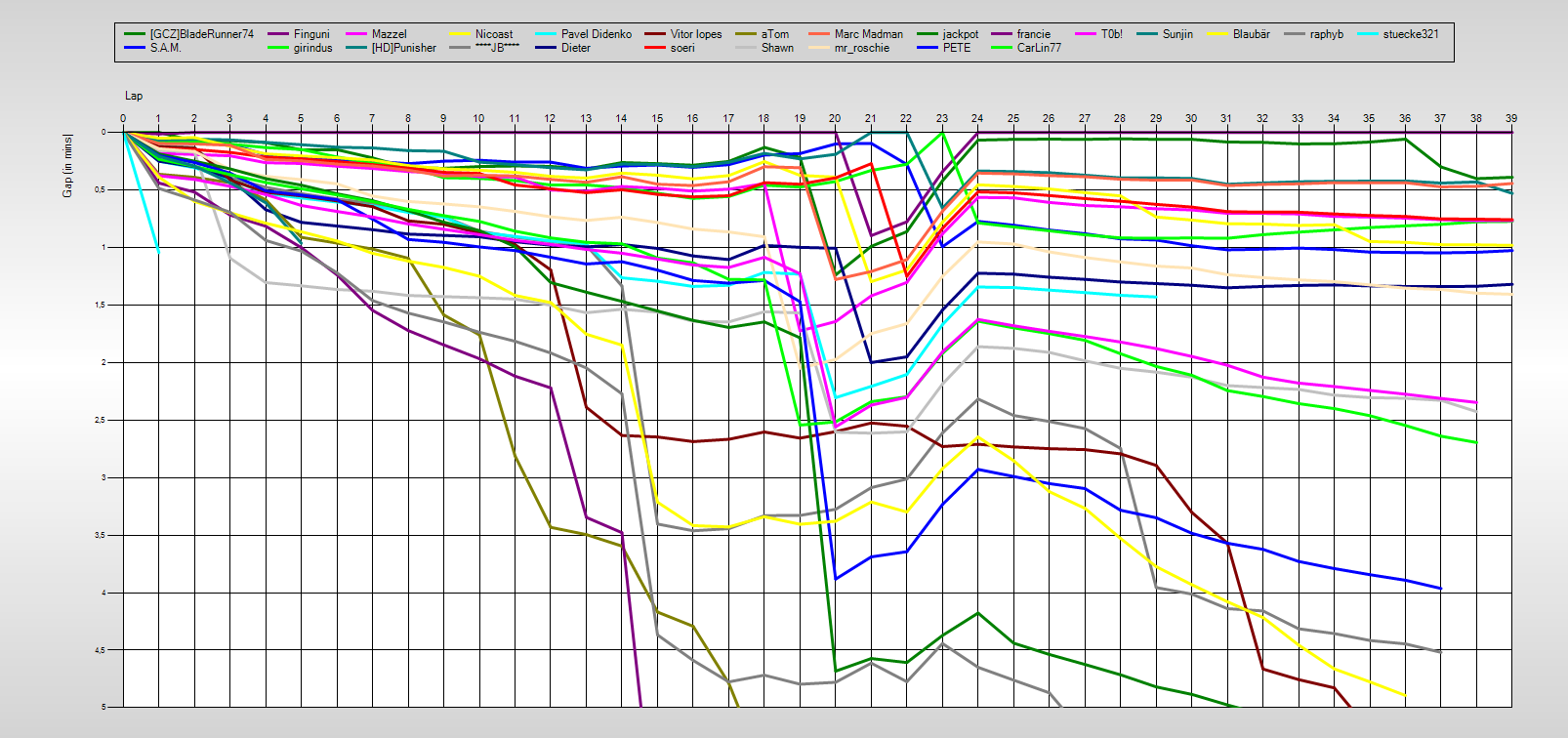Click the Lap axis title
The width and height of the screenshot is (1568, 738).
[134, 96]
